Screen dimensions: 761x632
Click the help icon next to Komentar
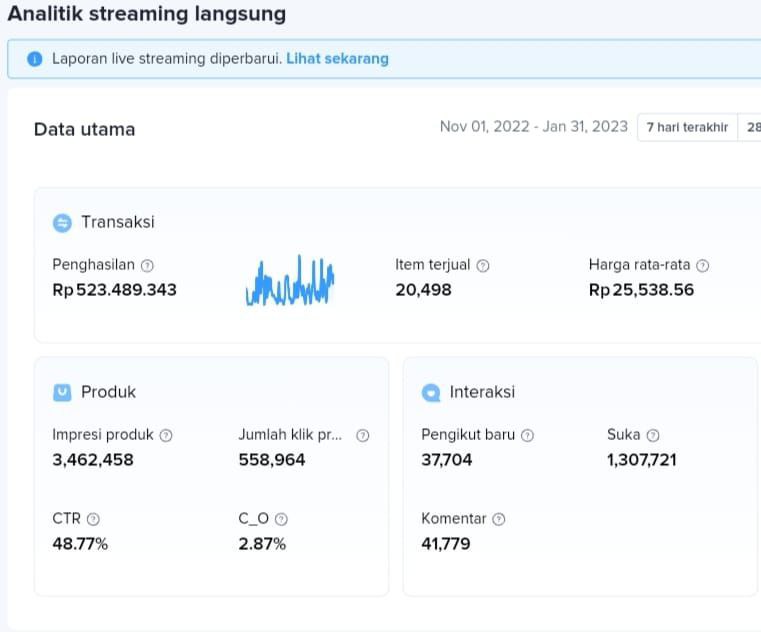pyautogui.click(x=499, y=519)
